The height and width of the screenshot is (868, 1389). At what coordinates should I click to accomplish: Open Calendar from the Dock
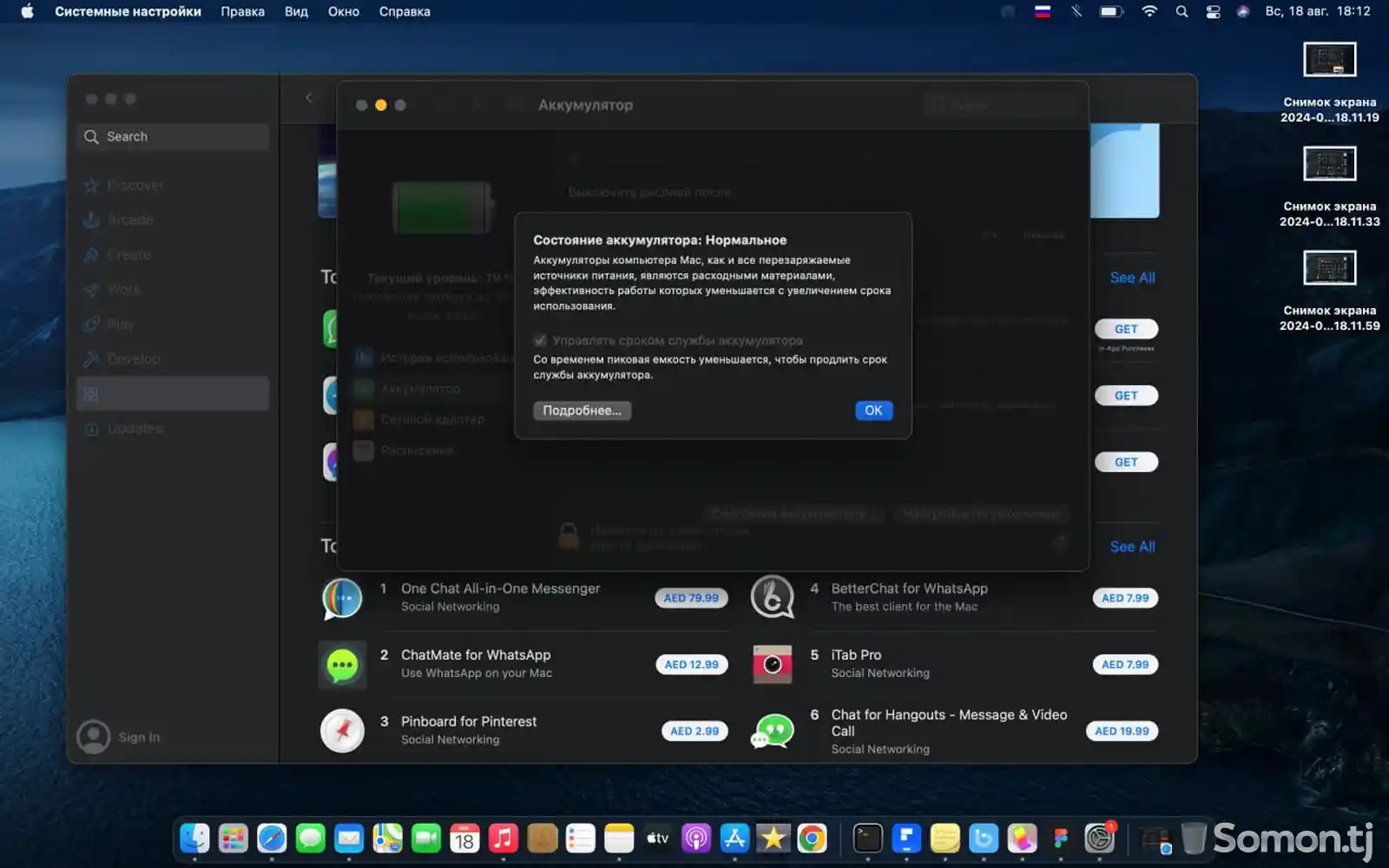[464, 838]
